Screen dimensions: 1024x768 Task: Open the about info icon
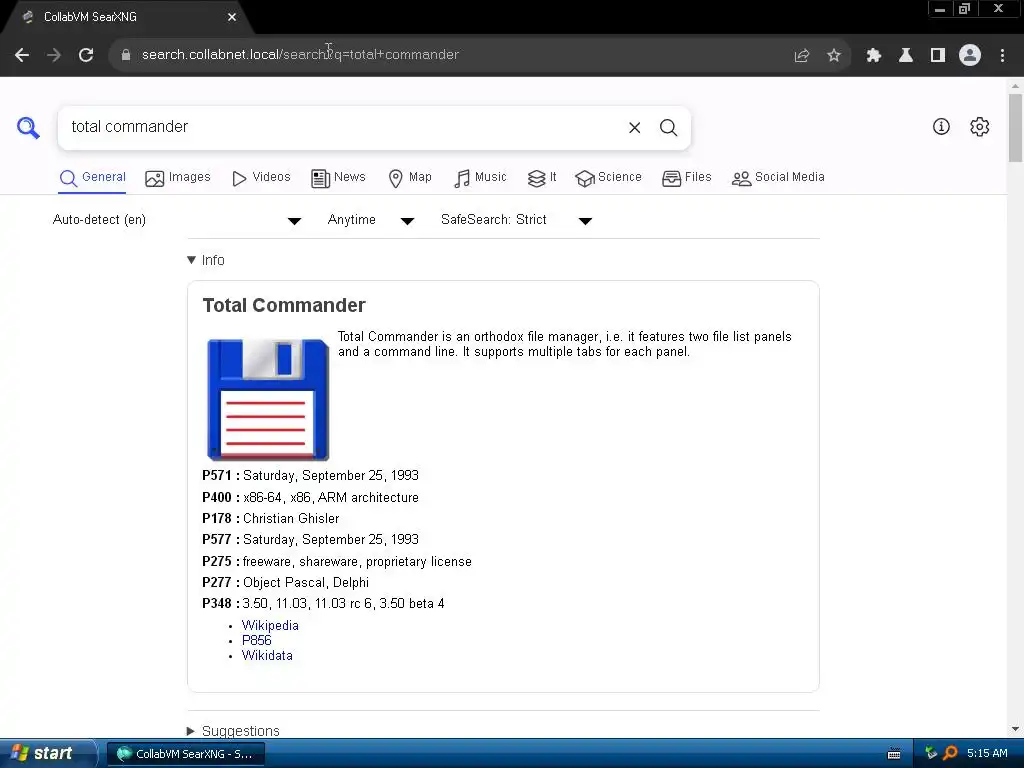[x=941, y=127]
